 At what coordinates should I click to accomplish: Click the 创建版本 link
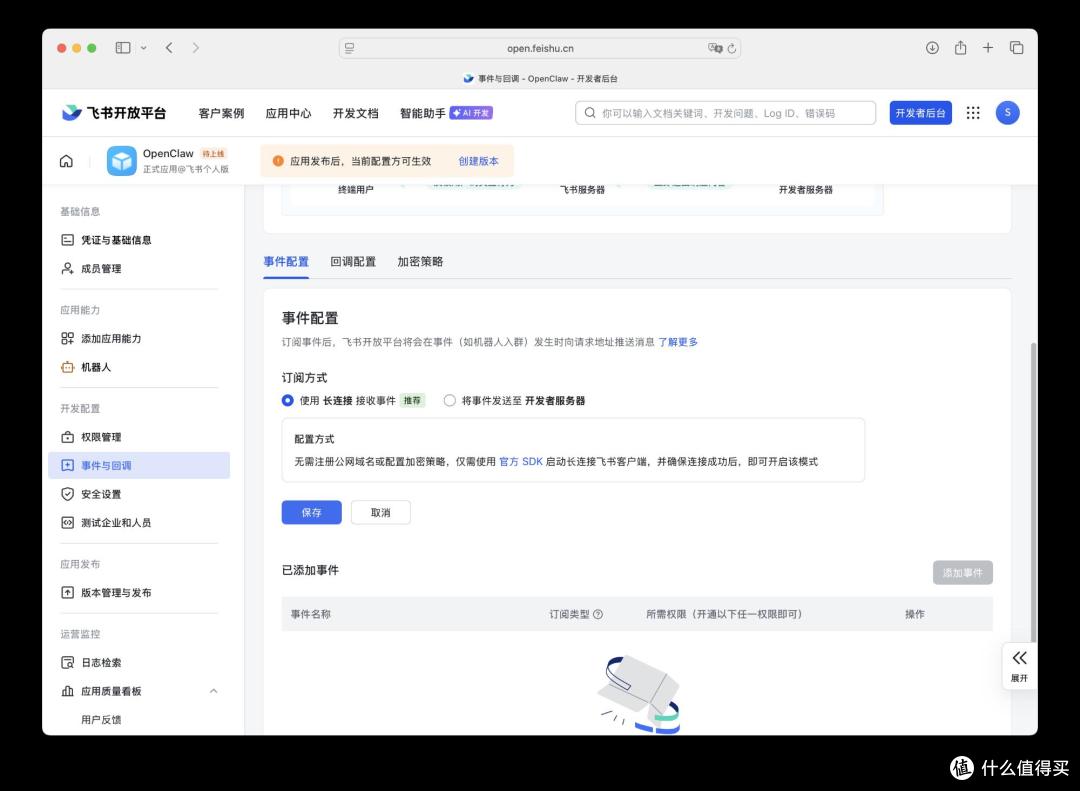click(x=479, y=161)
